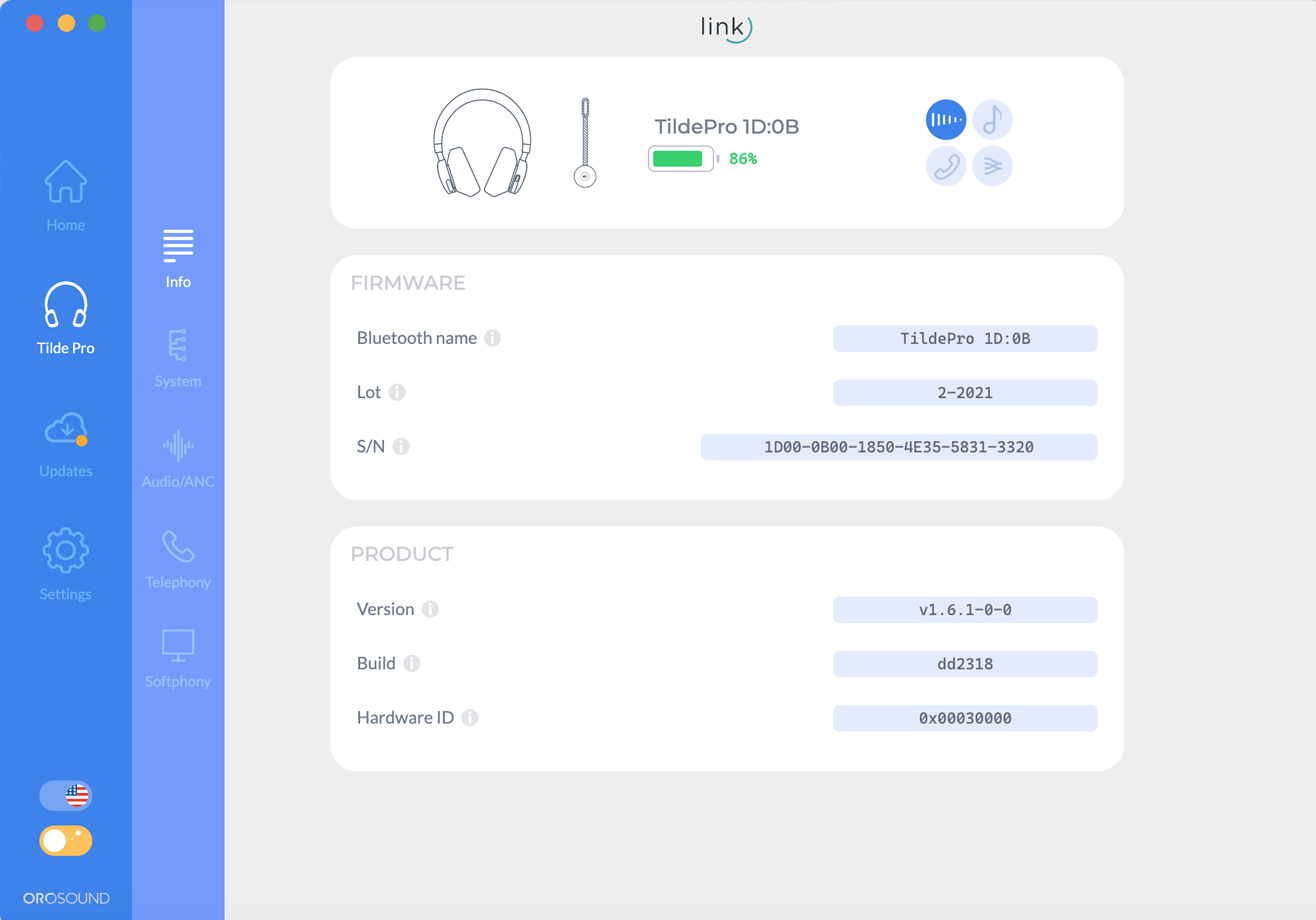This screenshot has height=920, width=1316.
Task: Click the detachable microphone boom illustration
Action: 586,143
